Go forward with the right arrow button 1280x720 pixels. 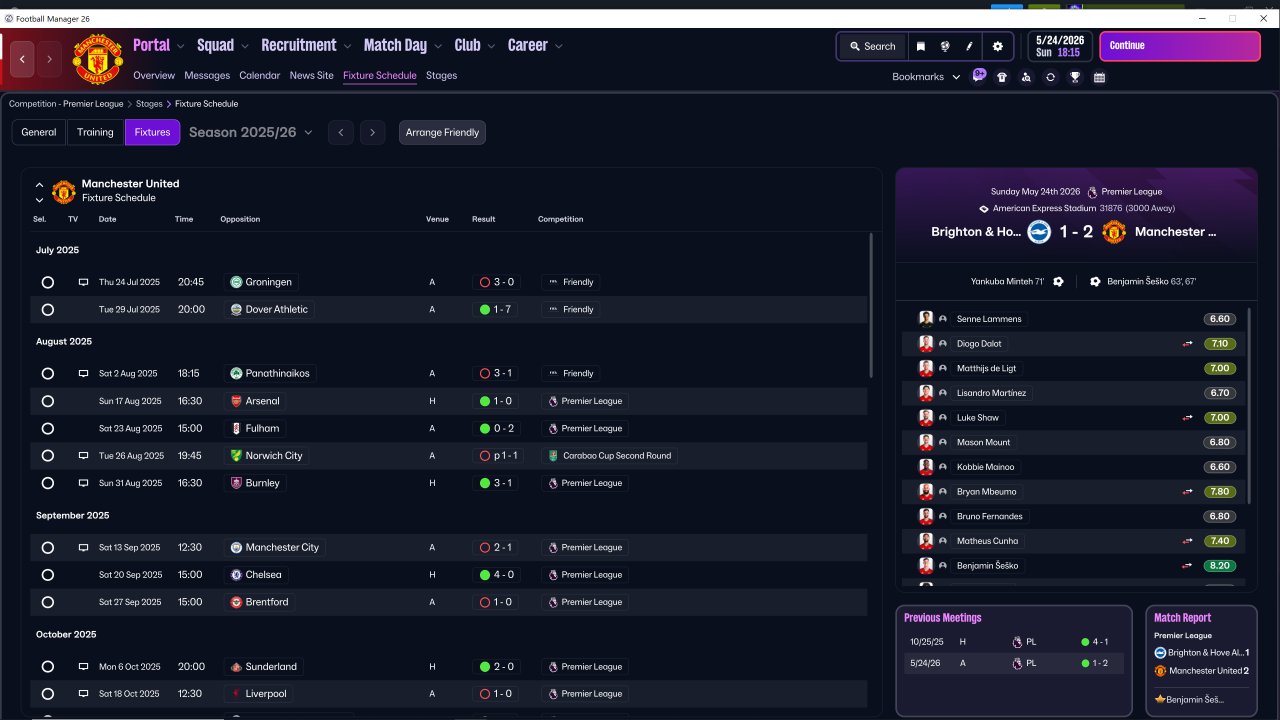coord(49,60)
